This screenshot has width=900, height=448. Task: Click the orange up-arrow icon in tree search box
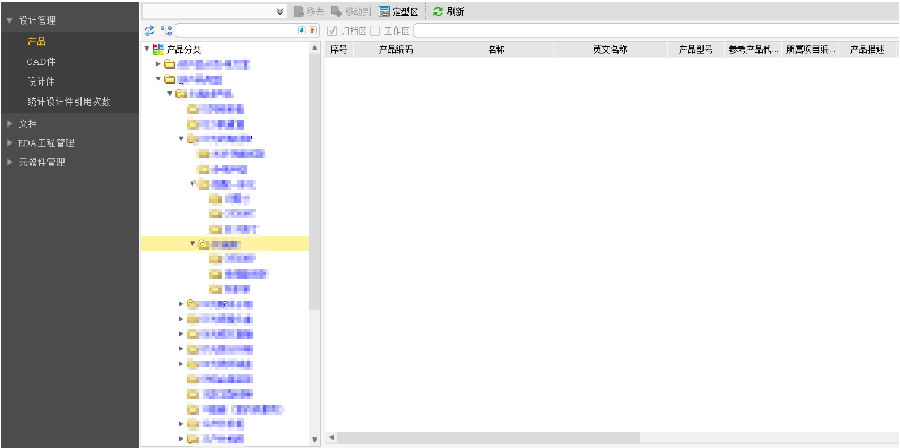tap(313, 30)
